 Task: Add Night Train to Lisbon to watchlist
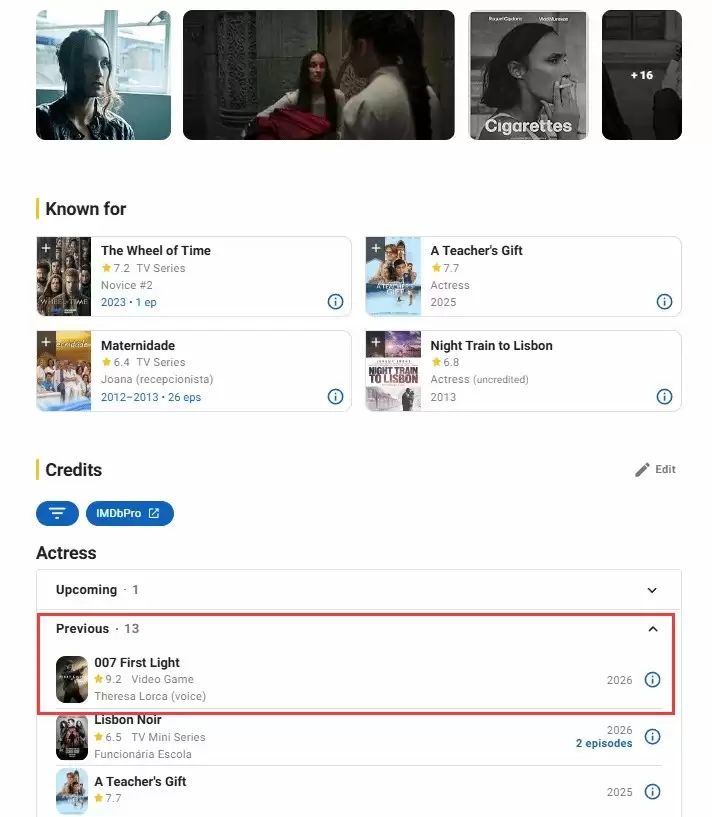(375, 342)
